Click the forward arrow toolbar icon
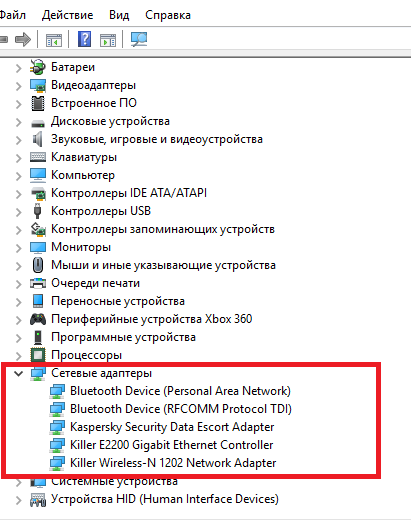This screenshot has width=411, height=520. tap(23, 40)
